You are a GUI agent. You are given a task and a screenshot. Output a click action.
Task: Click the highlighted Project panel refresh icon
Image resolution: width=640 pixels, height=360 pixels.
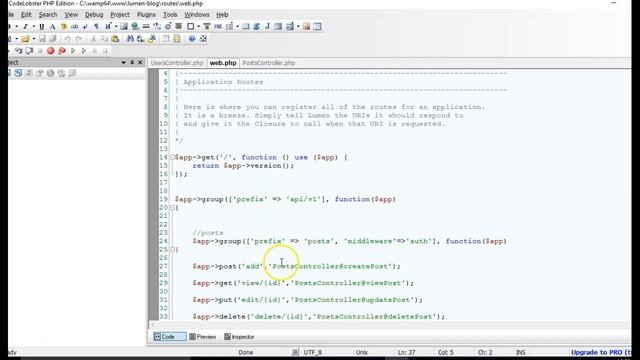18,73
